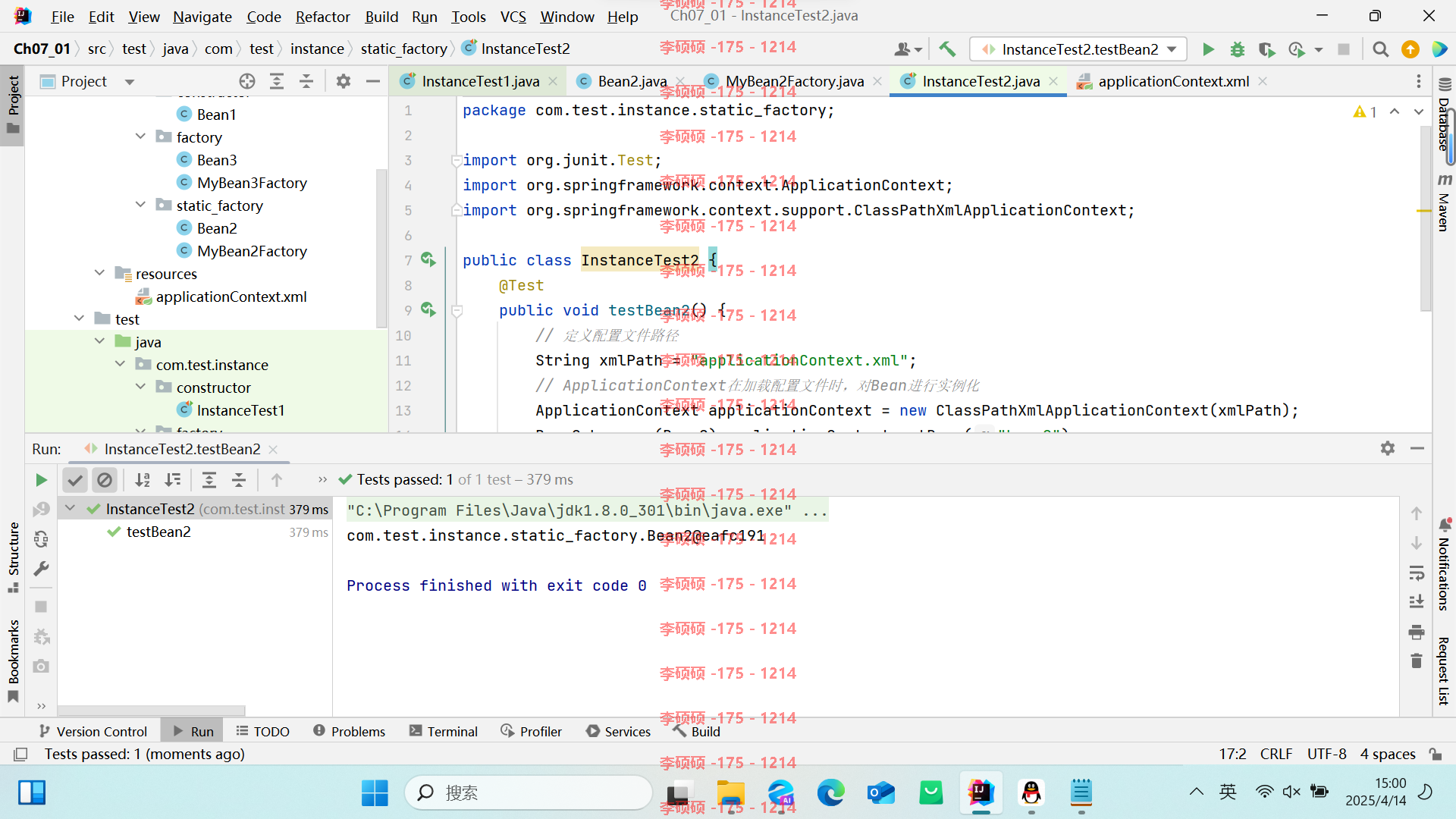Collapse the factory folder in tree
This screenshot has height=819, width=1456.
[140, 136]
